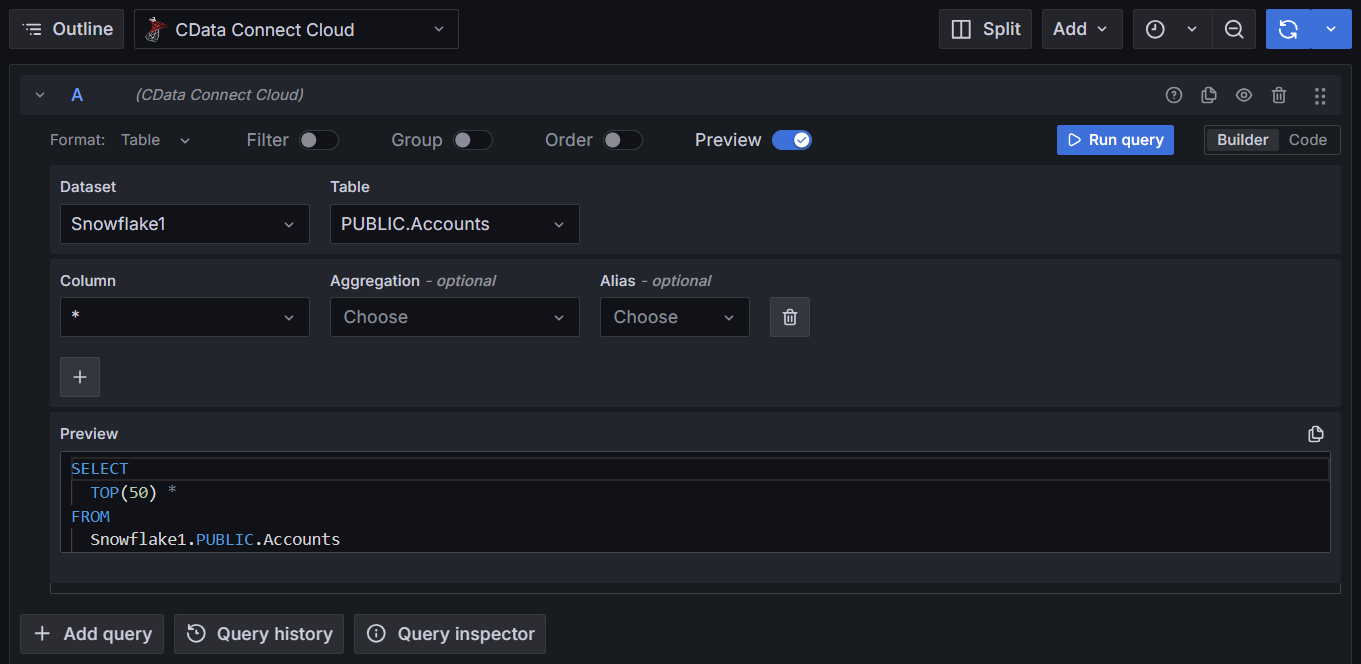This screenshot has height=664, width=1361.
Task: Open the Outline panel
Action: pyautogui.click(x=67, y=29)
